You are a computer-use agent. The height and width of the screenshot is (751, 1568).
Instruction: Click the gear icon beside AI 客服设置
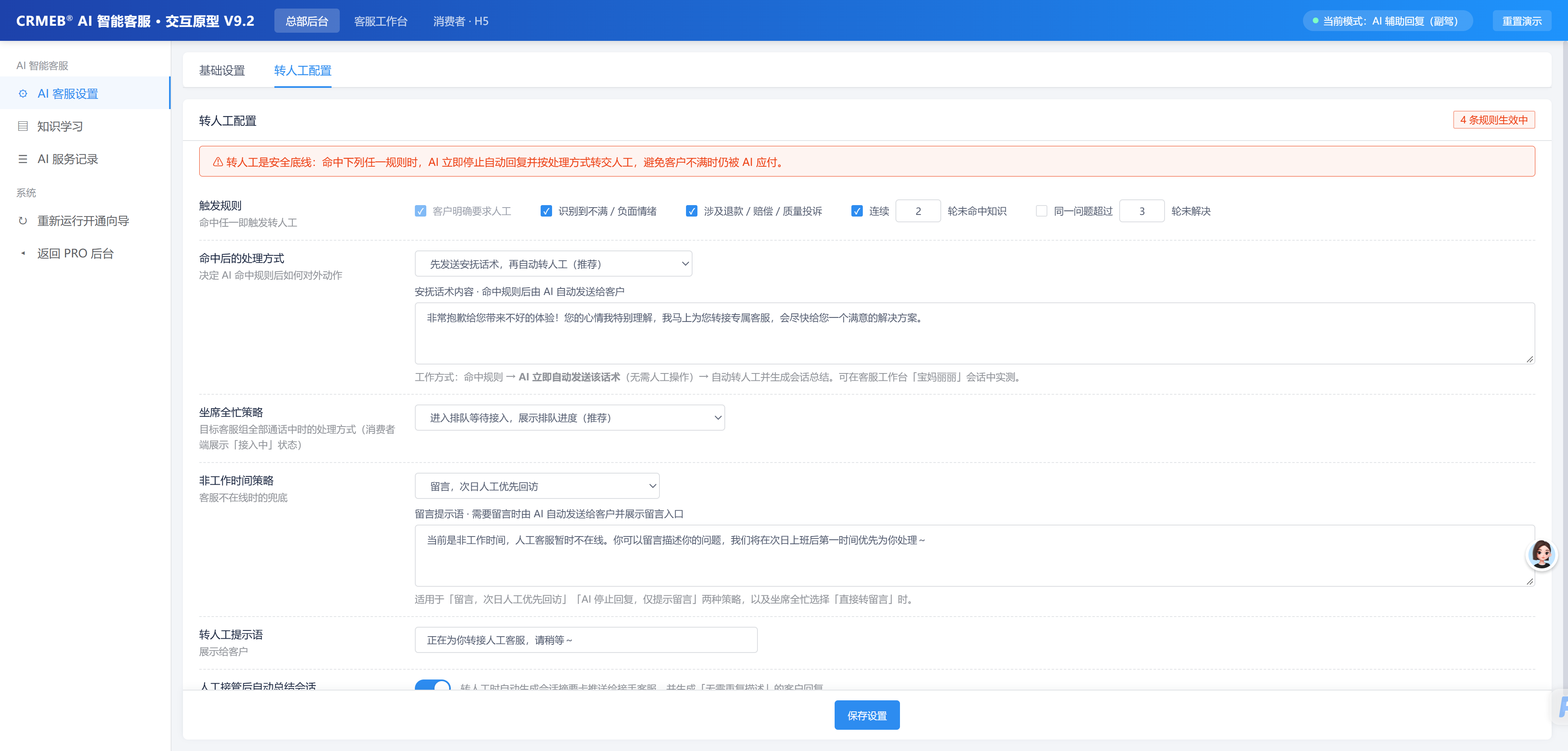point(23,93)
